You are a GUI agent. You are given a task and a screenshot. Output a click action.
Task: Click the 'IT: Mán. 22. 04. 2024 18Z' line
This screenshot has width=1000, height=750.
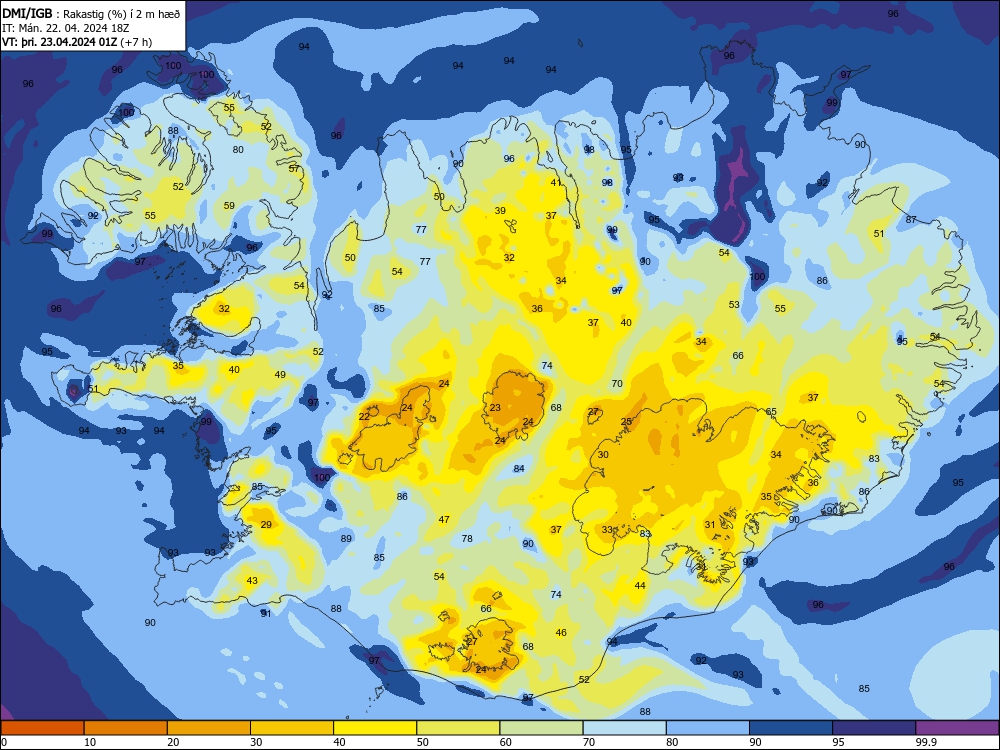66,28
